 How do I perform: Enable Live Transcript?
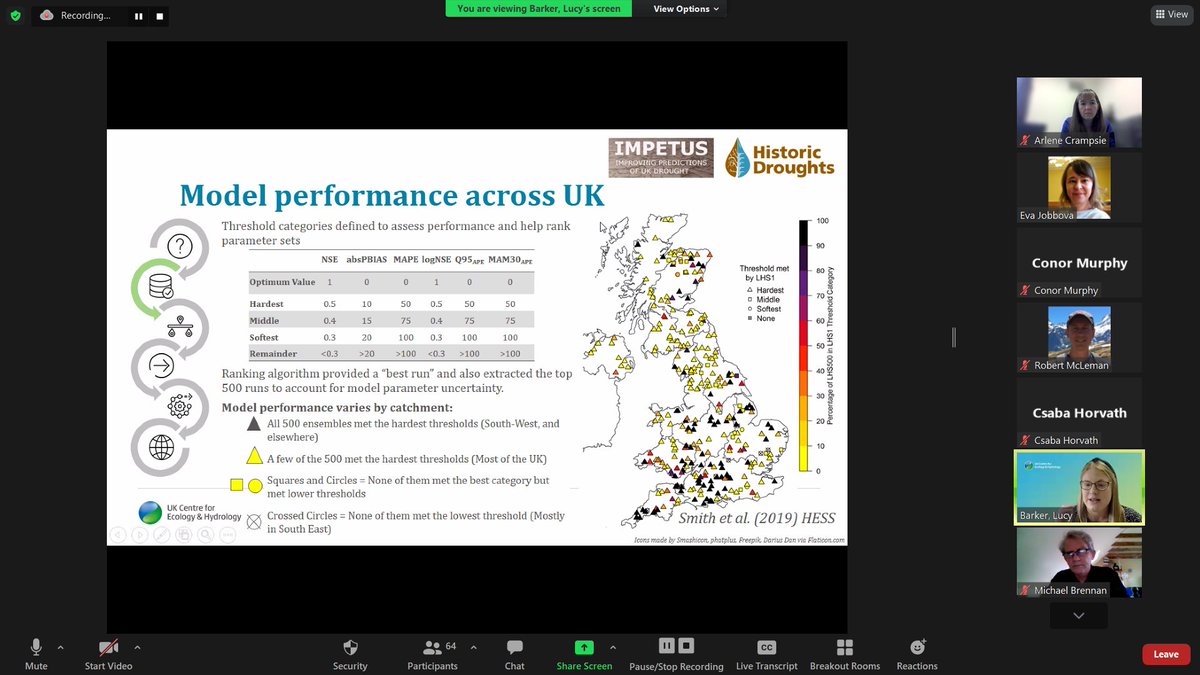[x=766, y=653]
